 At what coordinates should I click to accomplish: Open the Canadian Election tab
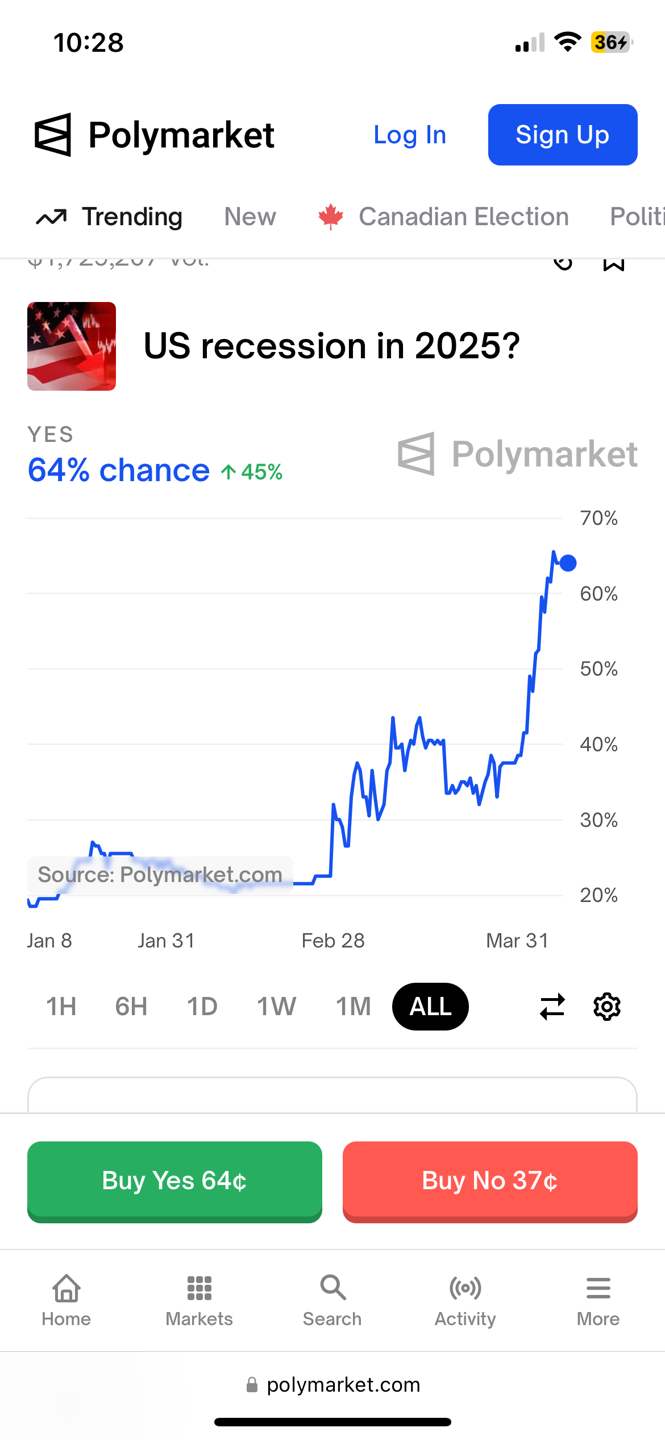click(443, 217)
